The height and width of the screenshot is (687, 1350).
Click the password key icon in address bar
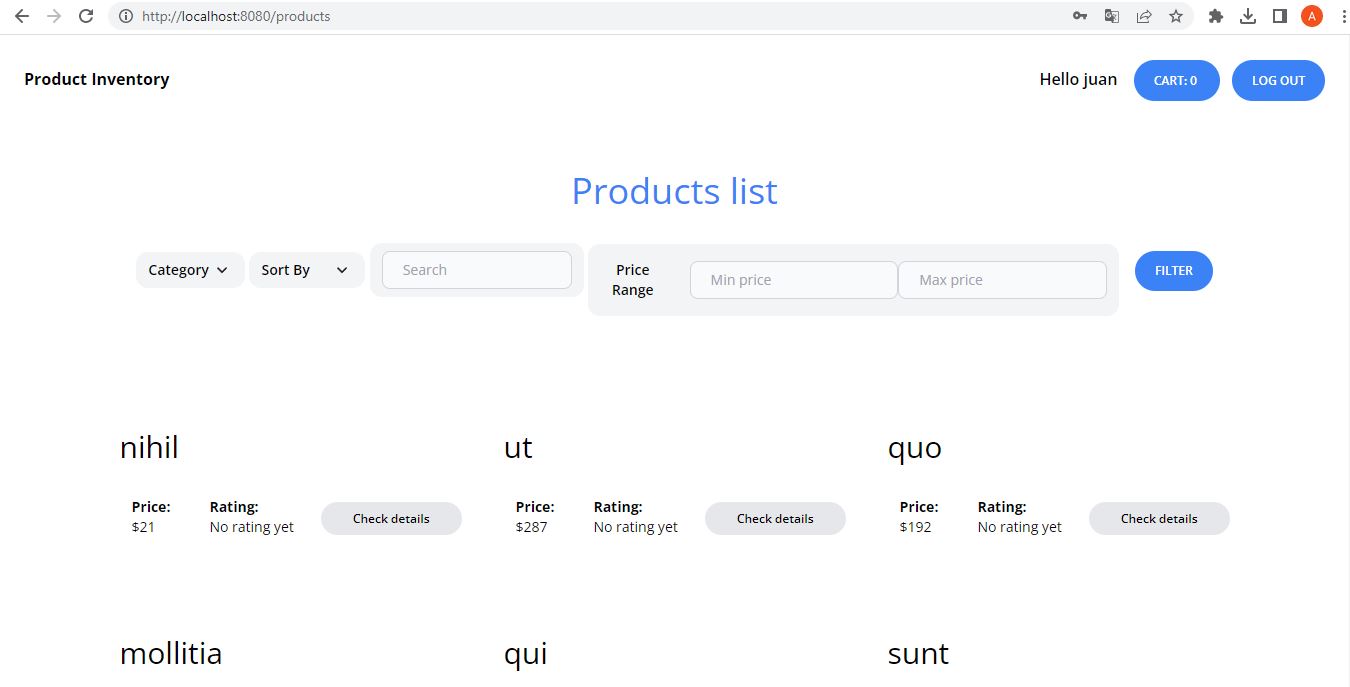[x=1079, y=16]
